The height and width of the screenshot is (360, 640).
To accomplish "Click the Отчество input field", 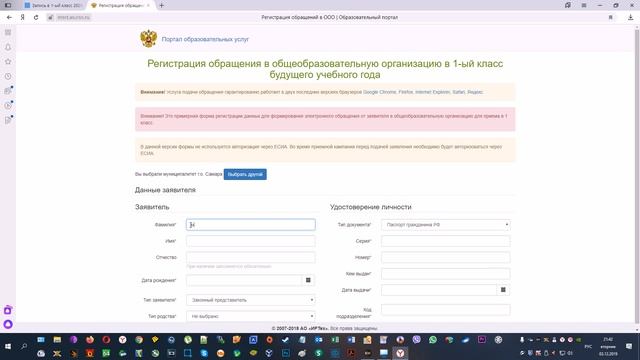I will [251, 257].
